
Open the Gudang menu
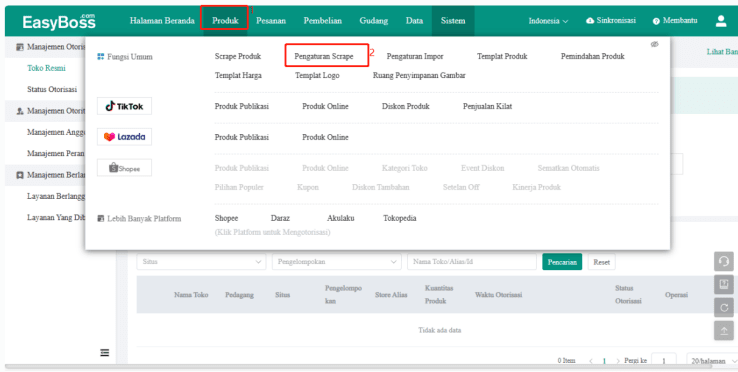pyautogui.click(x=374, y=21)
